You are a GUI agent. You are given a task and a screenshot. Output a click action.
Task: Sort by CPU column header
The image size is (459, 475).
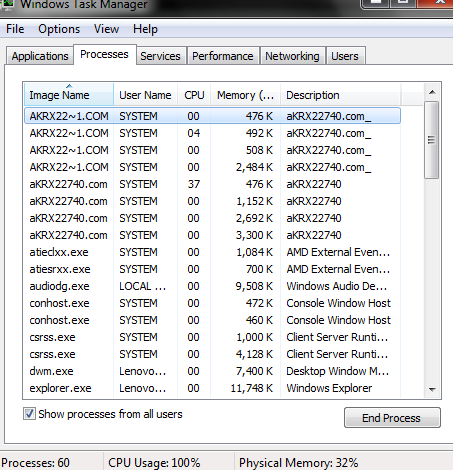point(194,95)
